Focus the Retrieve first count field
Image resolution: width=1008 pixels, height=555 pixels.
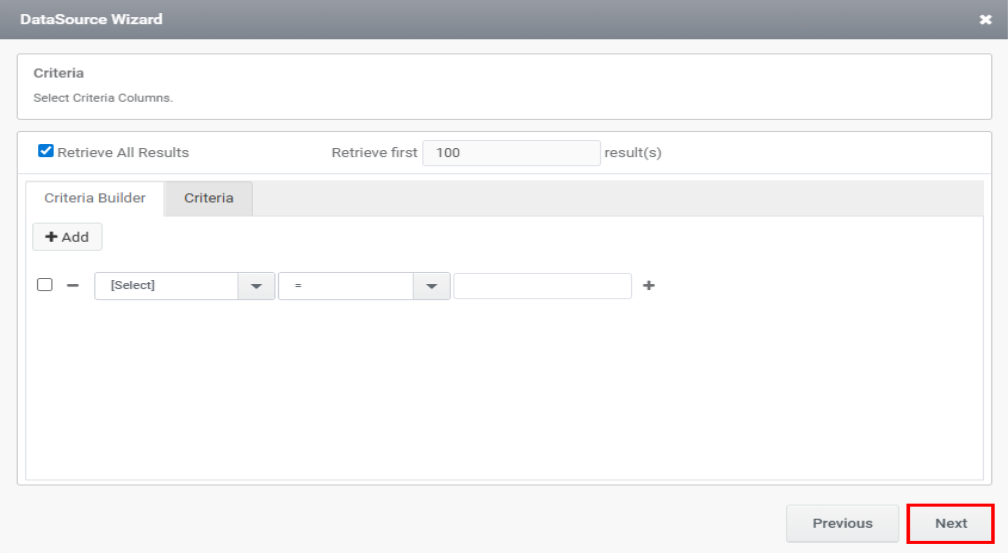[x=511, y=153]
